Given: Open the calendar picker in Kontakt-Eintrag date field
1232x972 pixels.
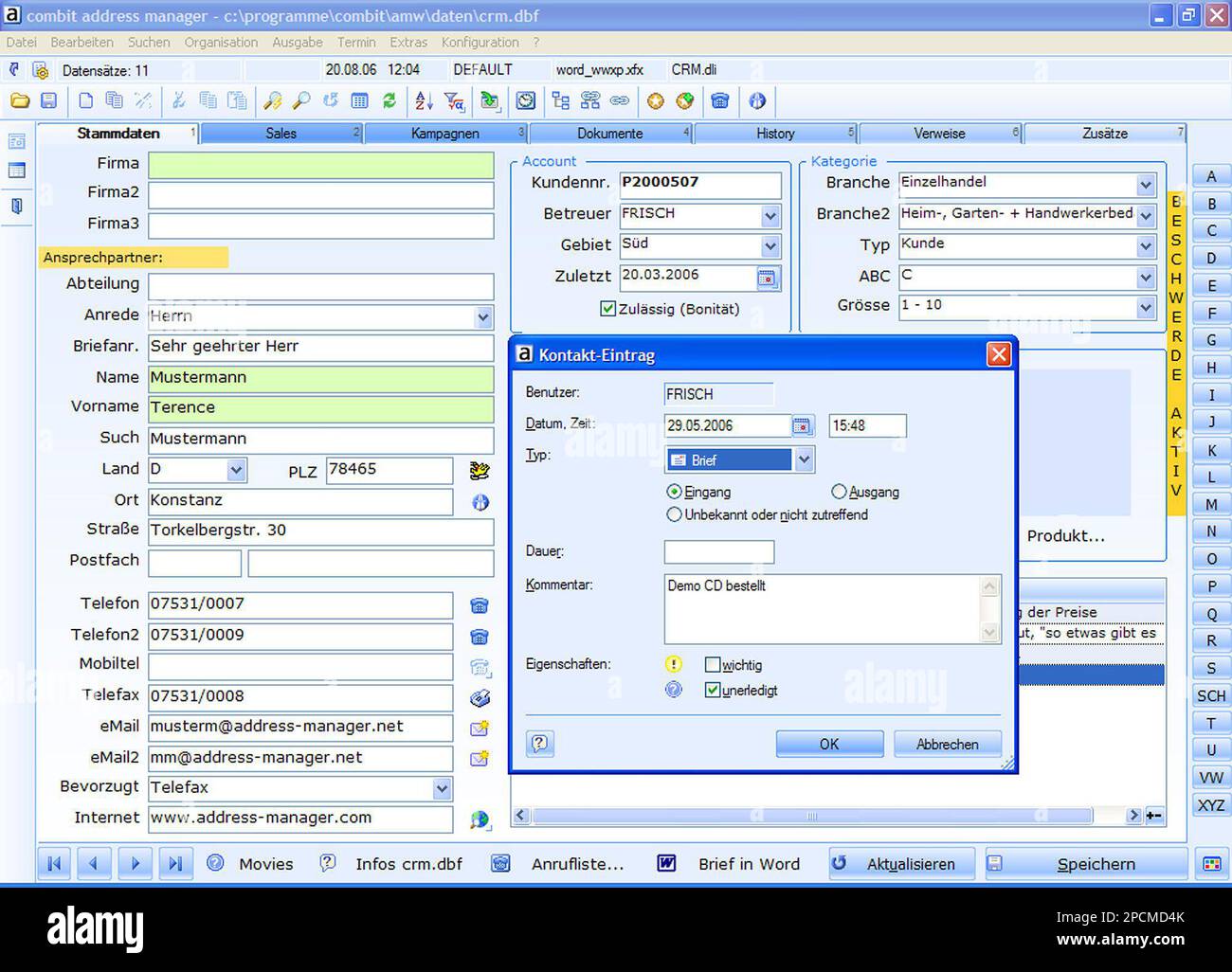Looking at the screenshot, I should 802,425.
